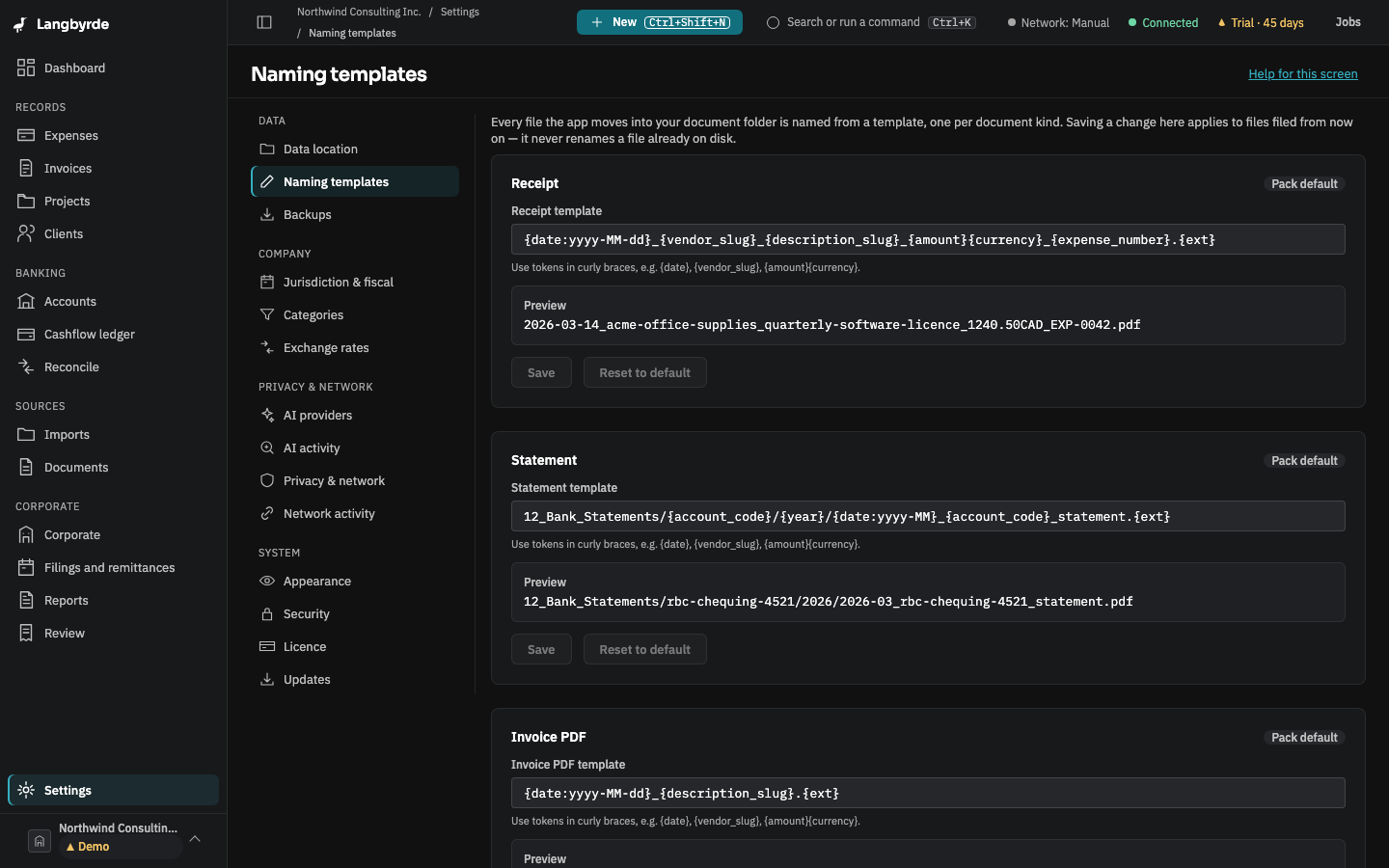This screenshot has width=1389, height=868.
Task: Open Cashflow ledger
Action: click(x=113, y=334)
